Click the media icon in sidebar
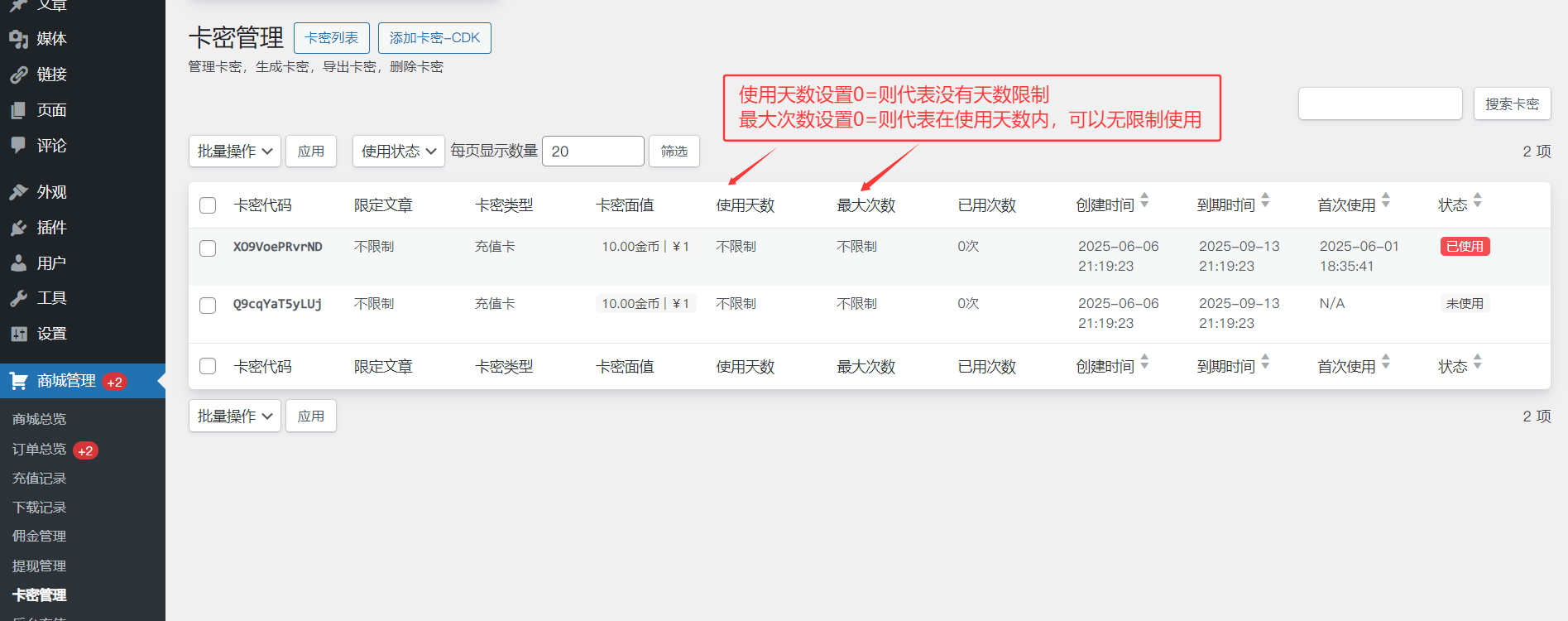1568x621 pixels. point(18,39)
